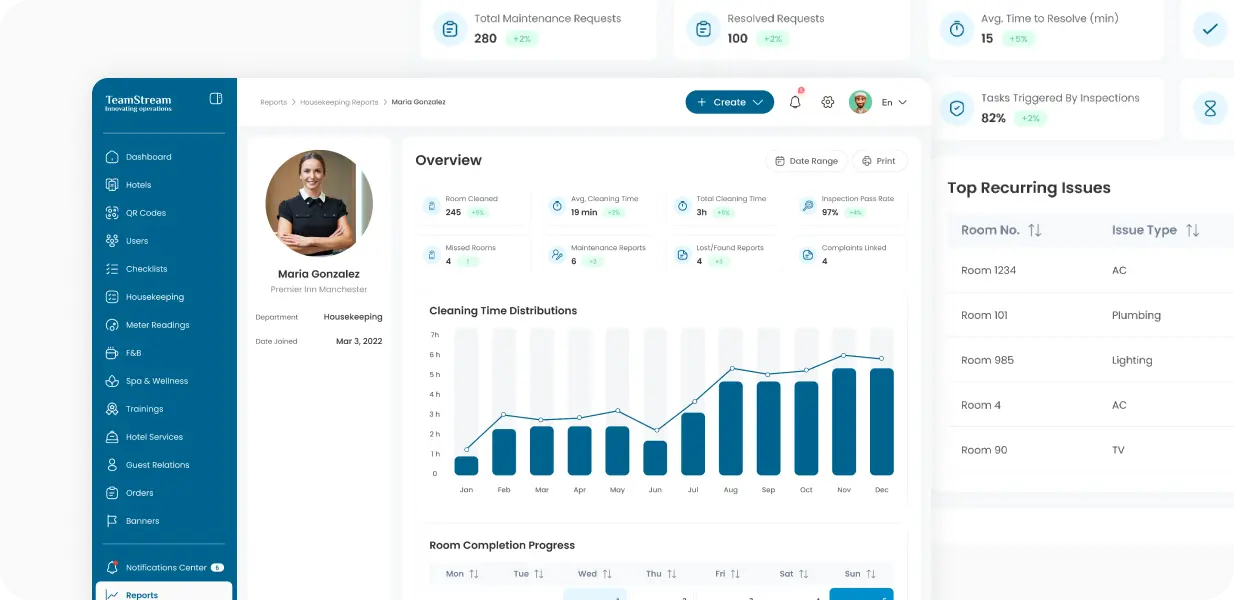Open Housekeeping in the sidebar
1234x600 pixels.
point(154,297)
